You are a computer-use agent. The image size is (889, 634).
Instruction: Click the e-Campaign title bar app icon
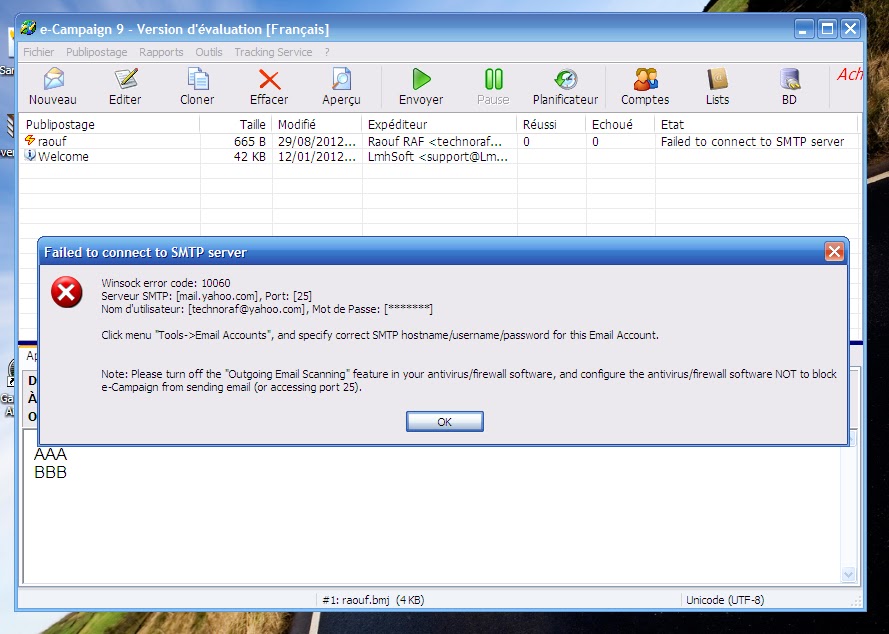pos(28,28)
